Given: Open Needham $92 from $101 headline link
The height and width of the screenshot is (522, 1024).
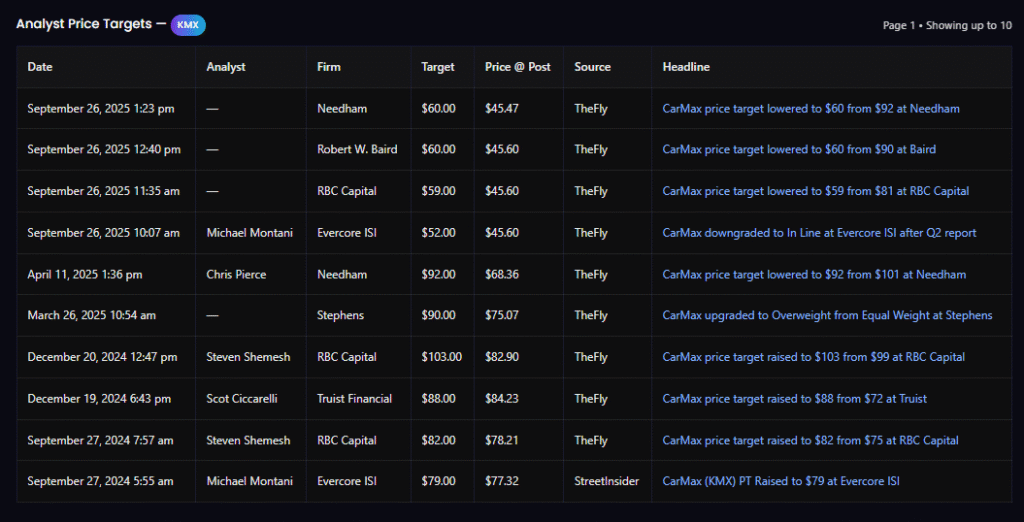Looking at the screenshot, I should tap(814, 275).
